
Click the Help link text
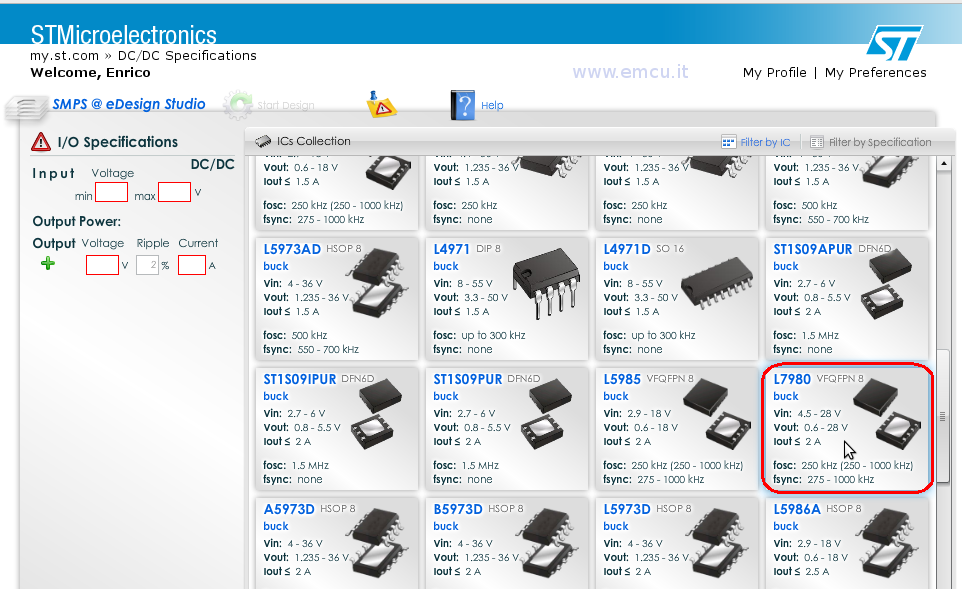pyautogui.click(x=492, y=106)
